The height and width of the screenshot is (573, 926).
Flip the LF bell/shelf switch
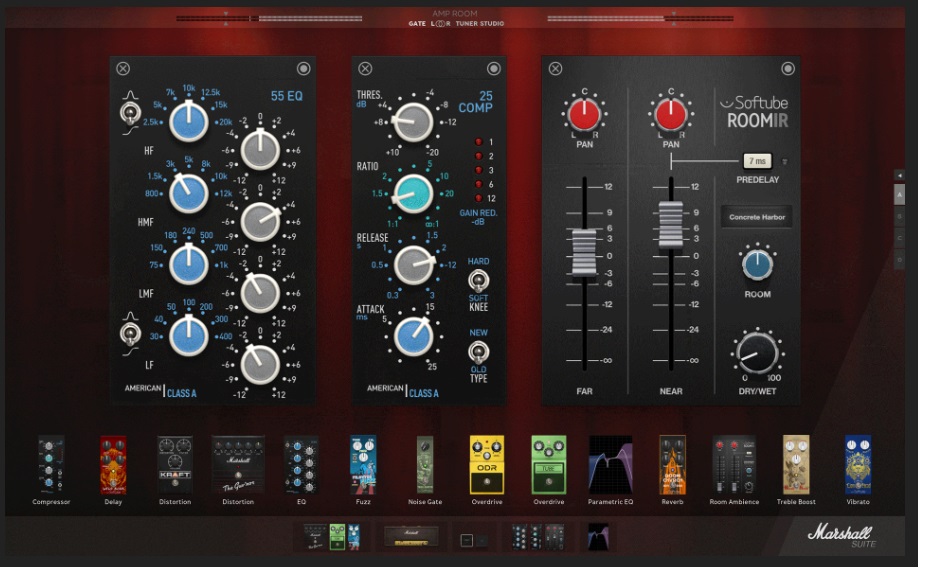coord(130,334)
